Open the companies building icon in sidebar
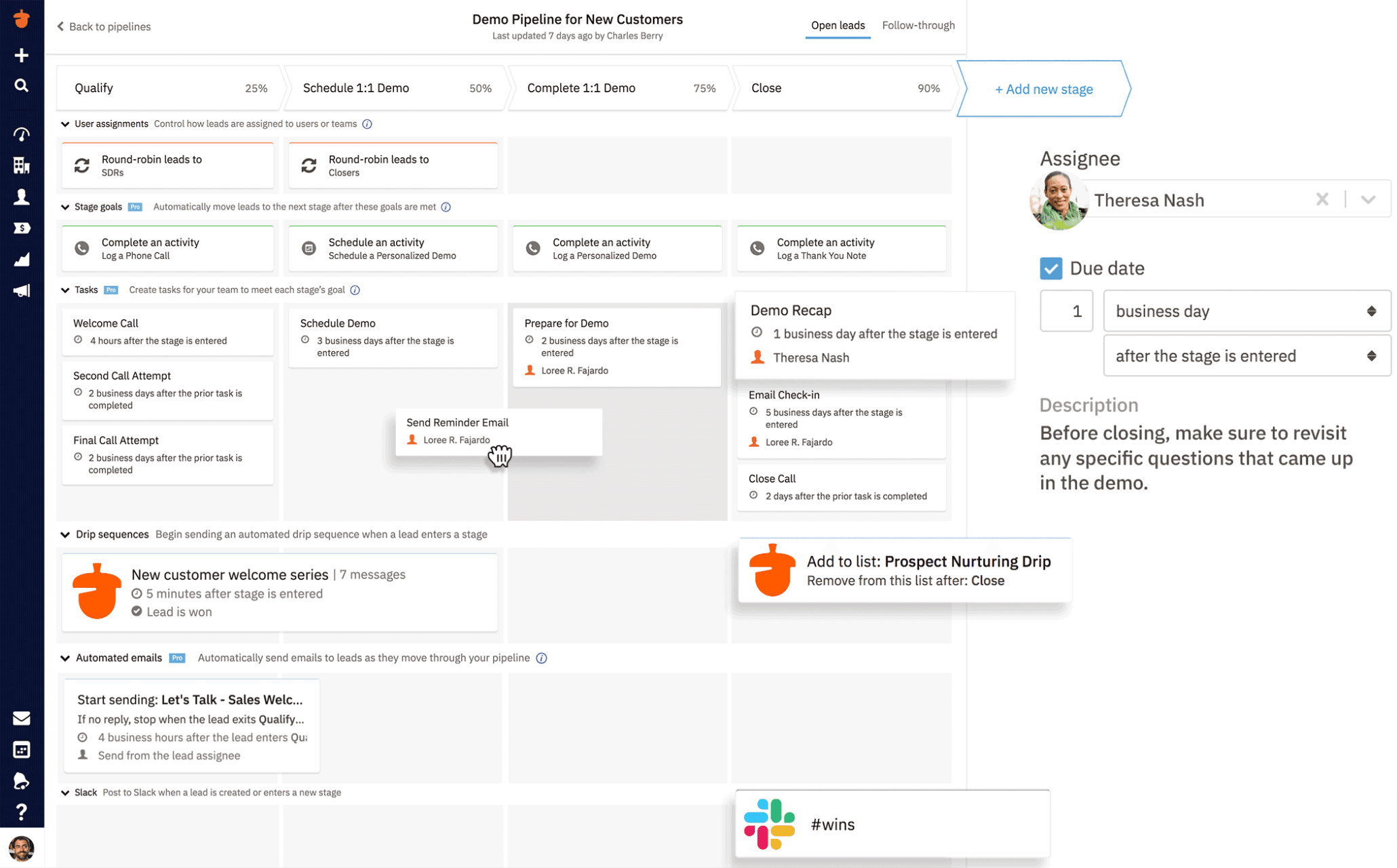The height and width of the screenshot is (868, 1397). click(21, 165)
